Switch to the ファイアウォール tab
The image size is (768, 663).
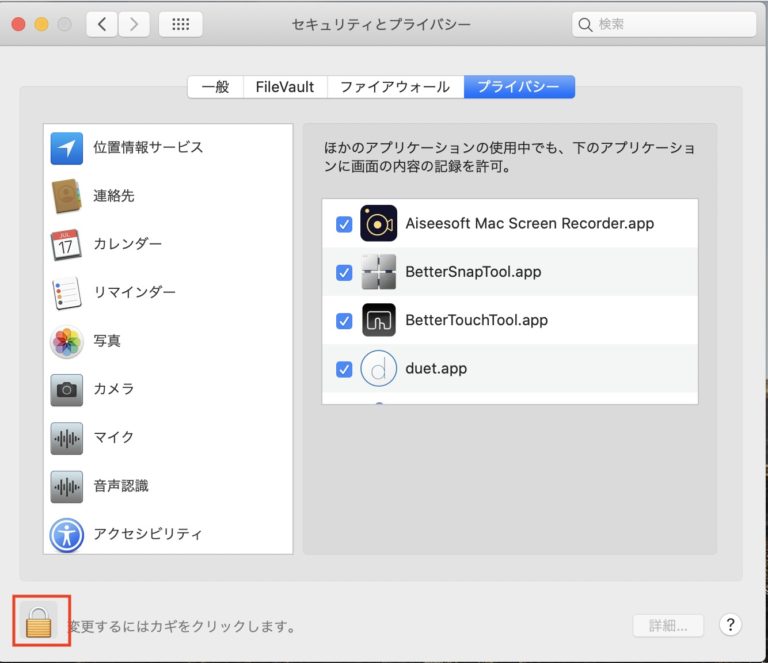point(395,87)
